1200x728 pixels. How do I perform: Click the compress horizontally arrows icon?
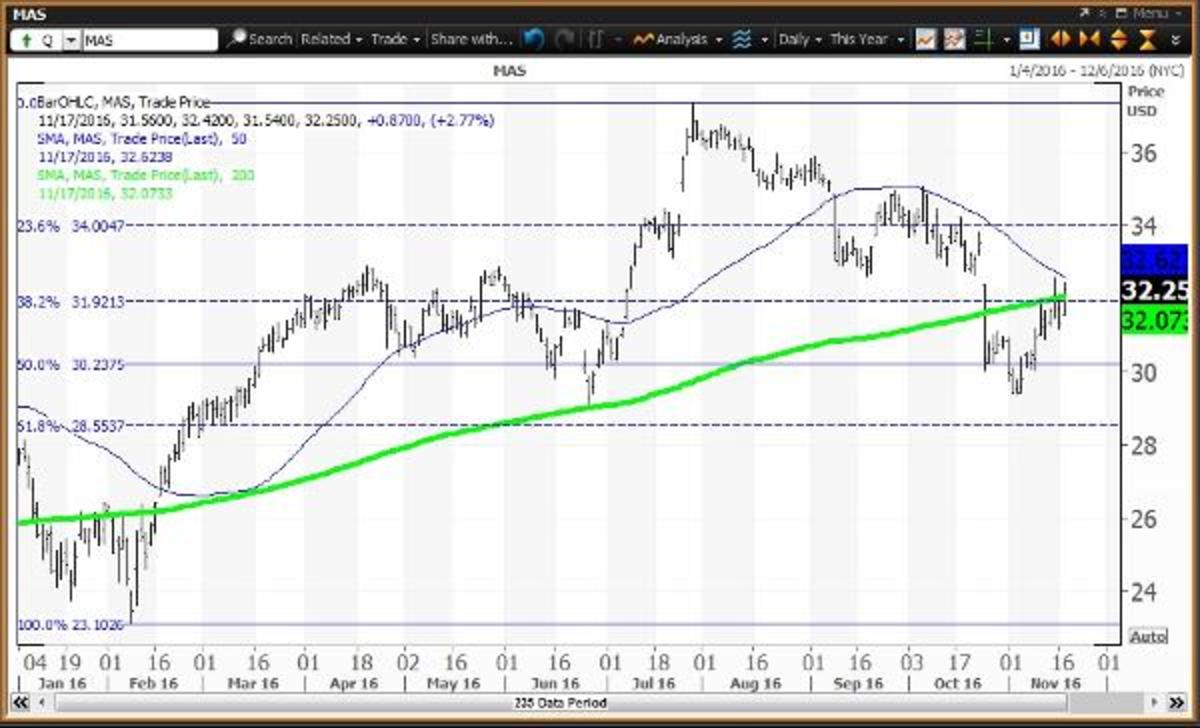1090,39
